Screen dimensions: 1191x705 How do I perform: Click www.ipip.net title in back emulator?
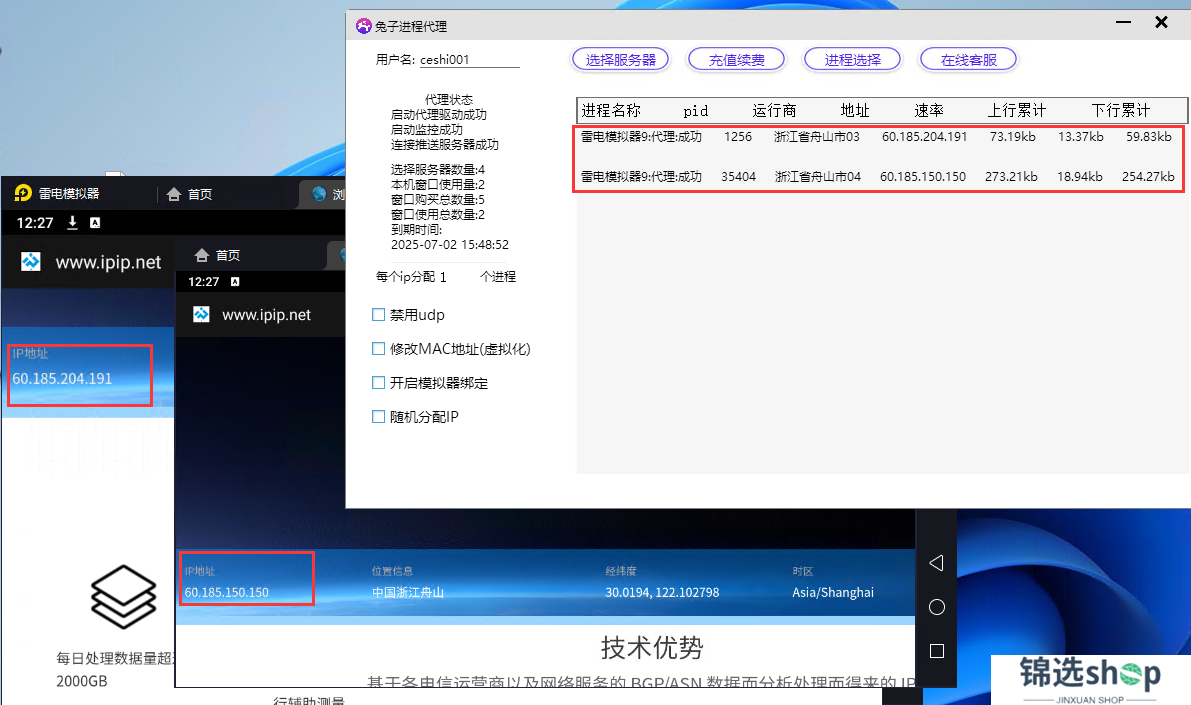click(x=108, y=262)
